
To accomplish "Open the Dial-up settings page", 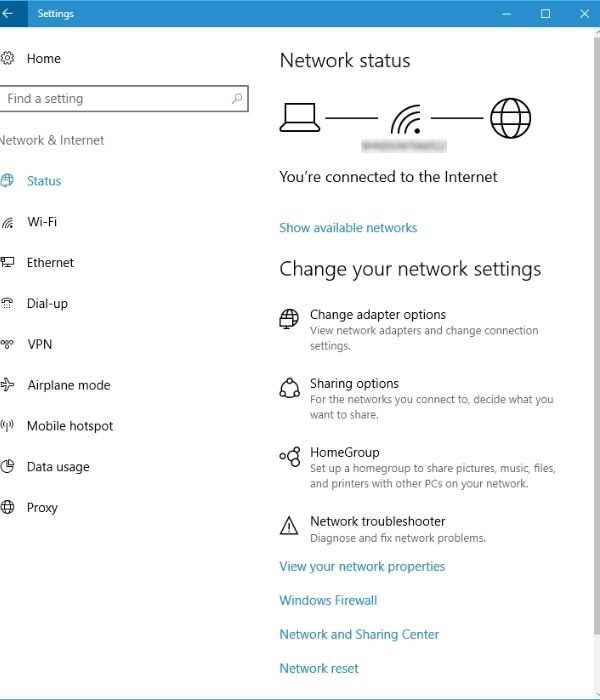I will pos(47,304).
